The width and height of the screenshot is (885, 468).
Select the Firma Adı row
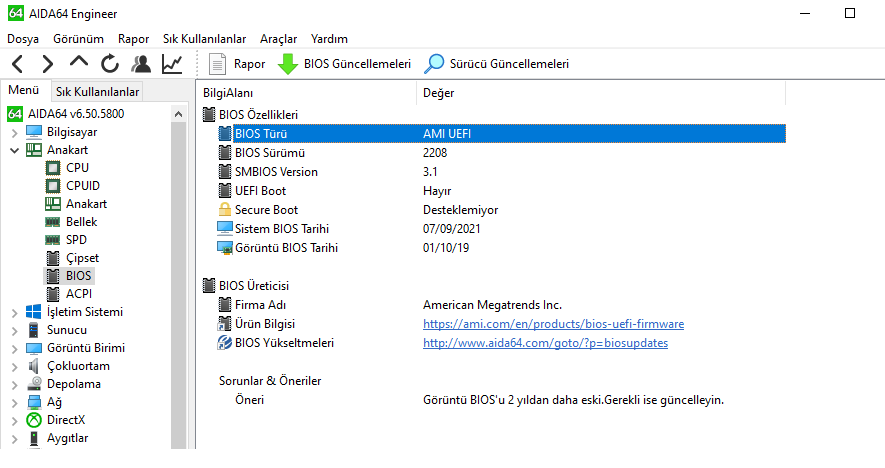click(501, 305)
